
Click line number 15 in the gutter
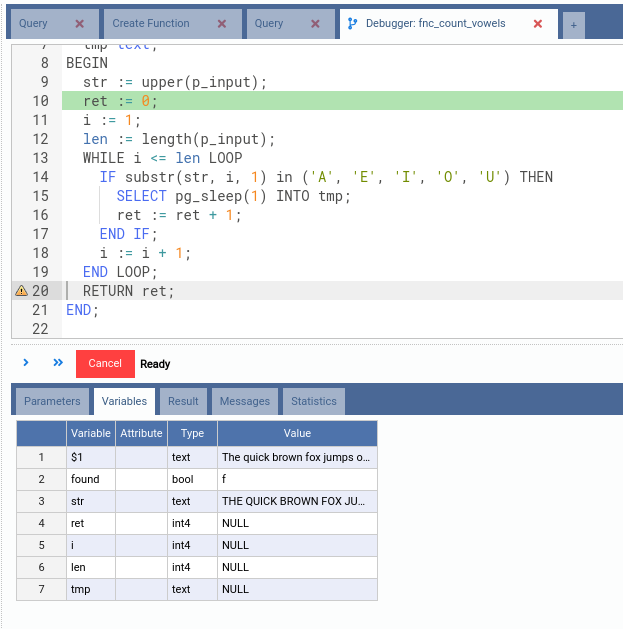pos(40,215)
